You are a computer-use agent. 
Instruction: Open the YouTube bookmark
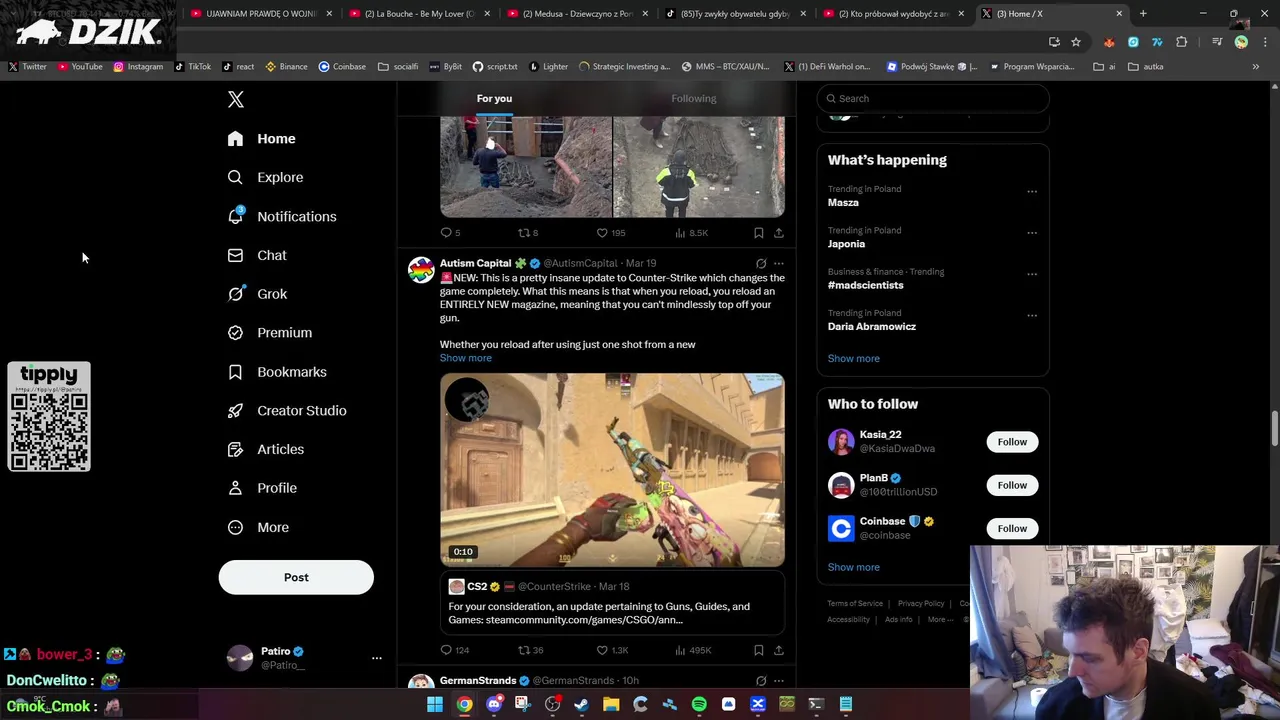[x=80, y=67]
